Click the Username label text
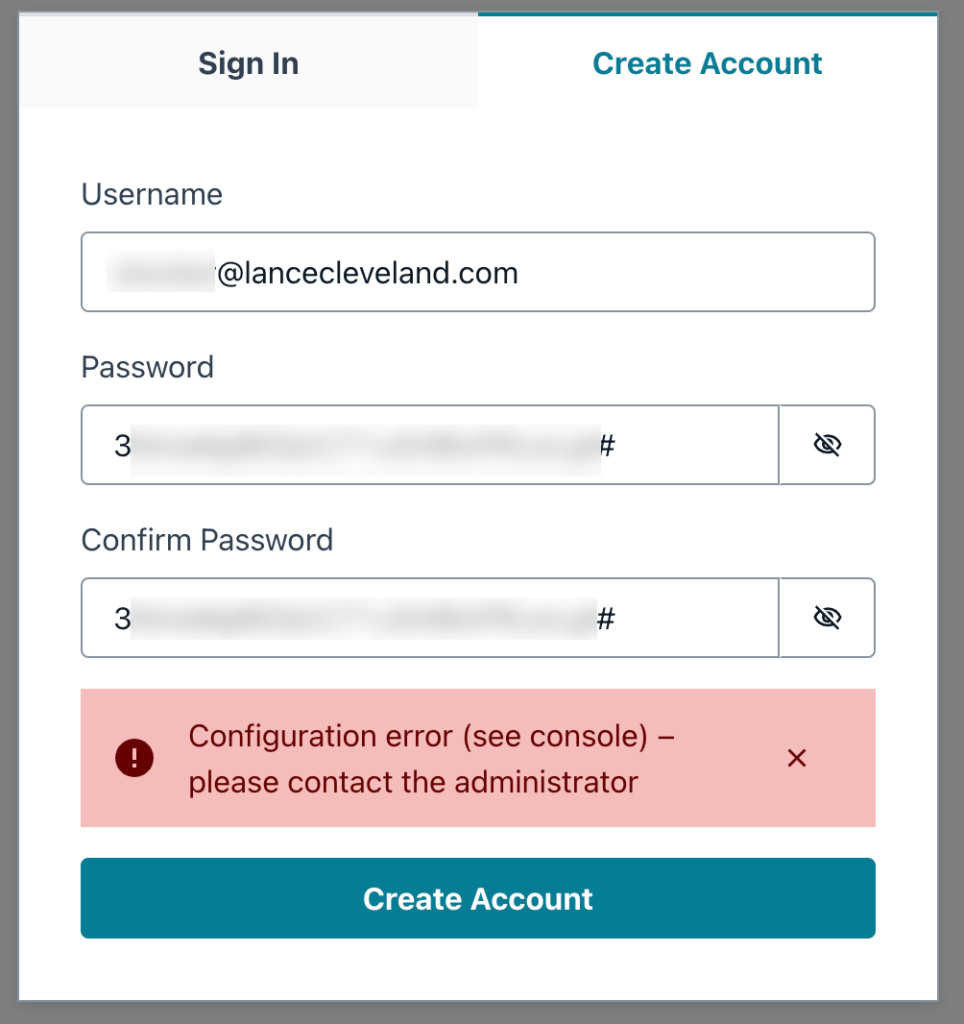Viewport: 964px width, 1024px height. pos(152,195)
